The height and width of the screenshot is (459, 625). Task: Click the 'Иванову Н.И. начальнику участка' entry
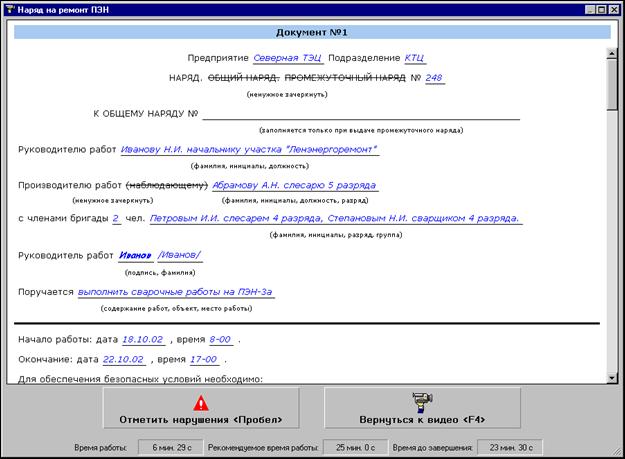250,150
